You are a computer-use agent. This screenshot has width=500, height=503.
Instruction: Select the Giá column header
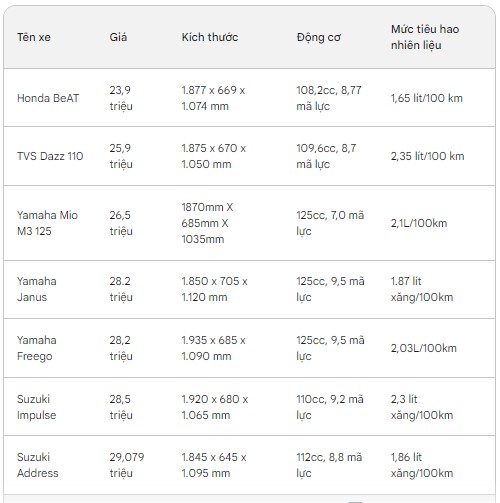click(118, 37)
